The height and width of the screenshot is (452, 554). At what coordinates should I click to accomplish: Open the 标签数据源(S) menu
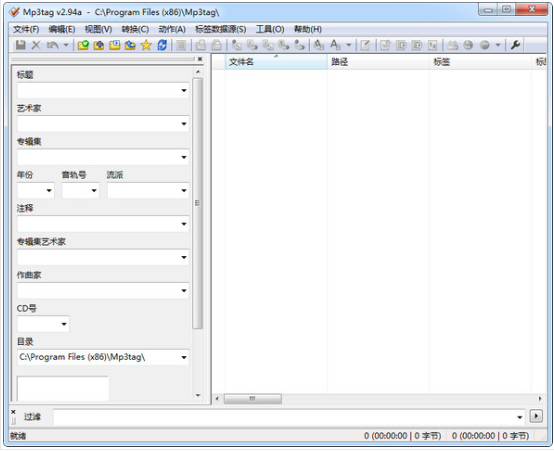[220, 29]
